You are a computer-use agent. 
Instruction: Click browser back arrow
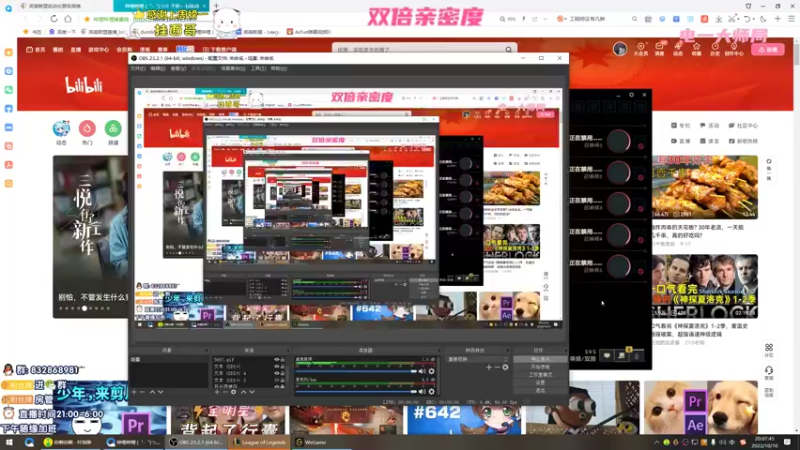(x=26, y=19)
